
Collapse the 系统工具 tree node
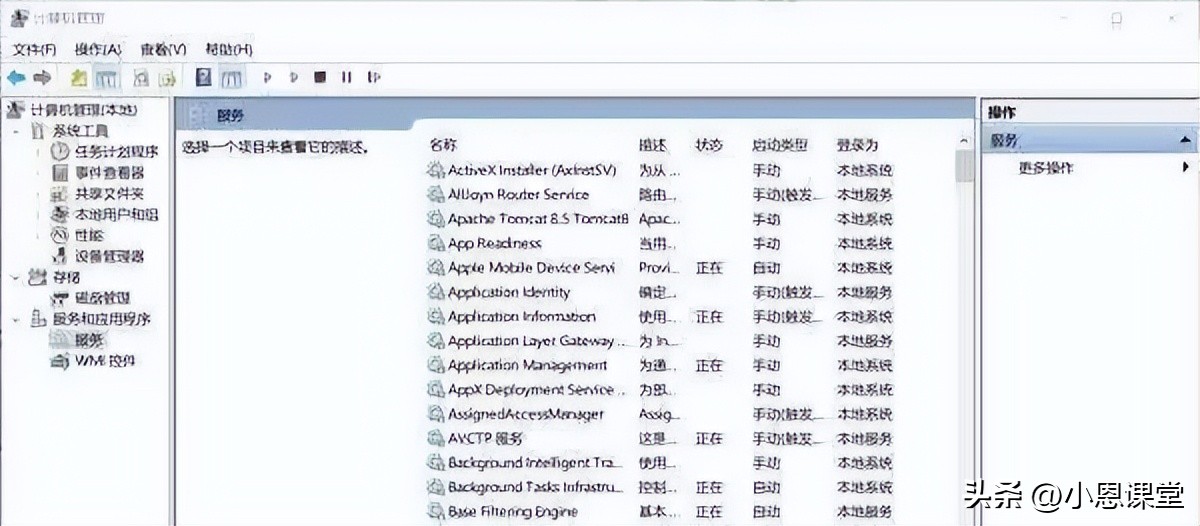[x=16, y=131]
